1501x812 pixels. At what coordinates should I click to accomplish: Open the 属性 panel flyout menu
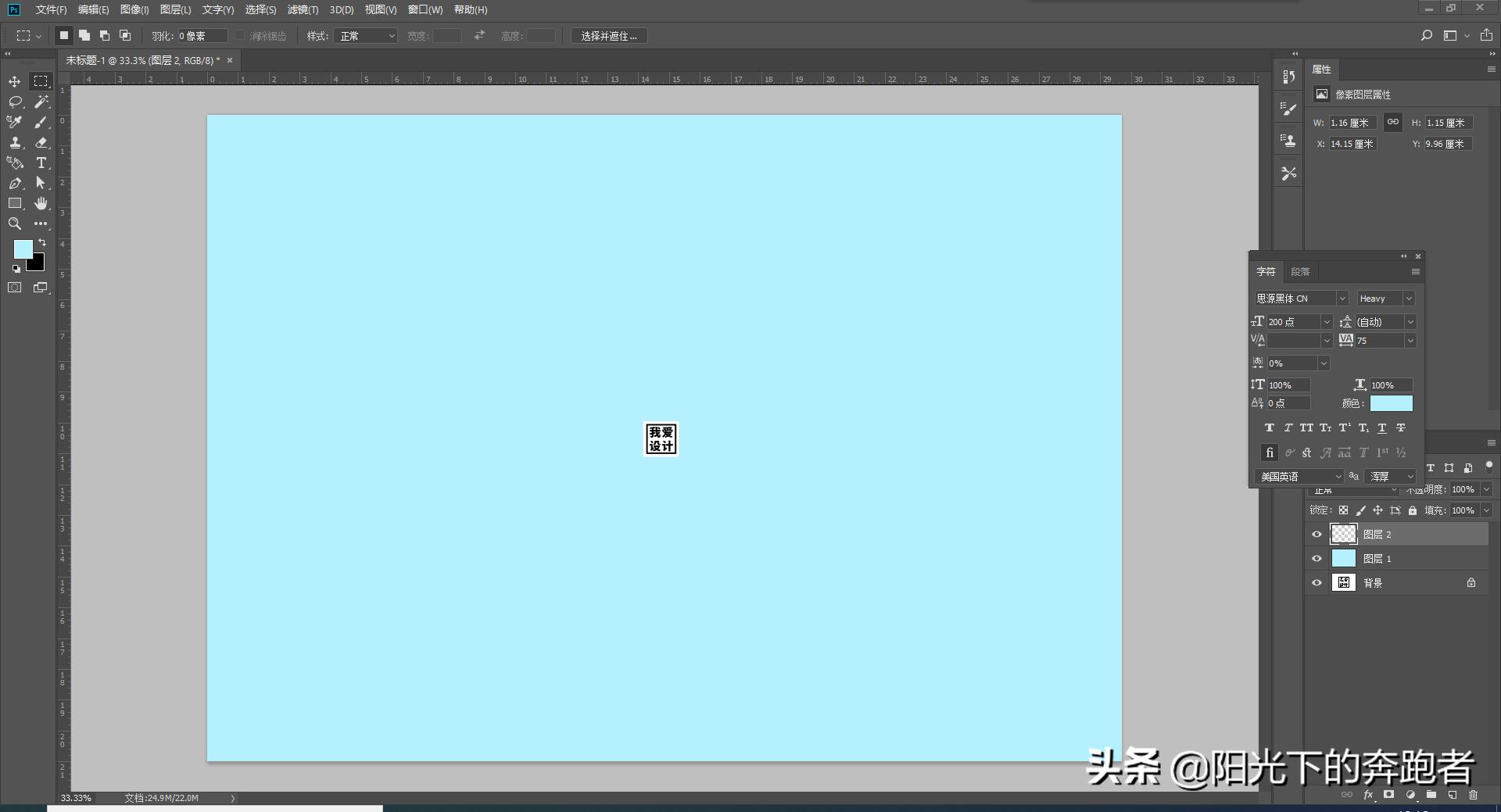(x=1491, y=70)
